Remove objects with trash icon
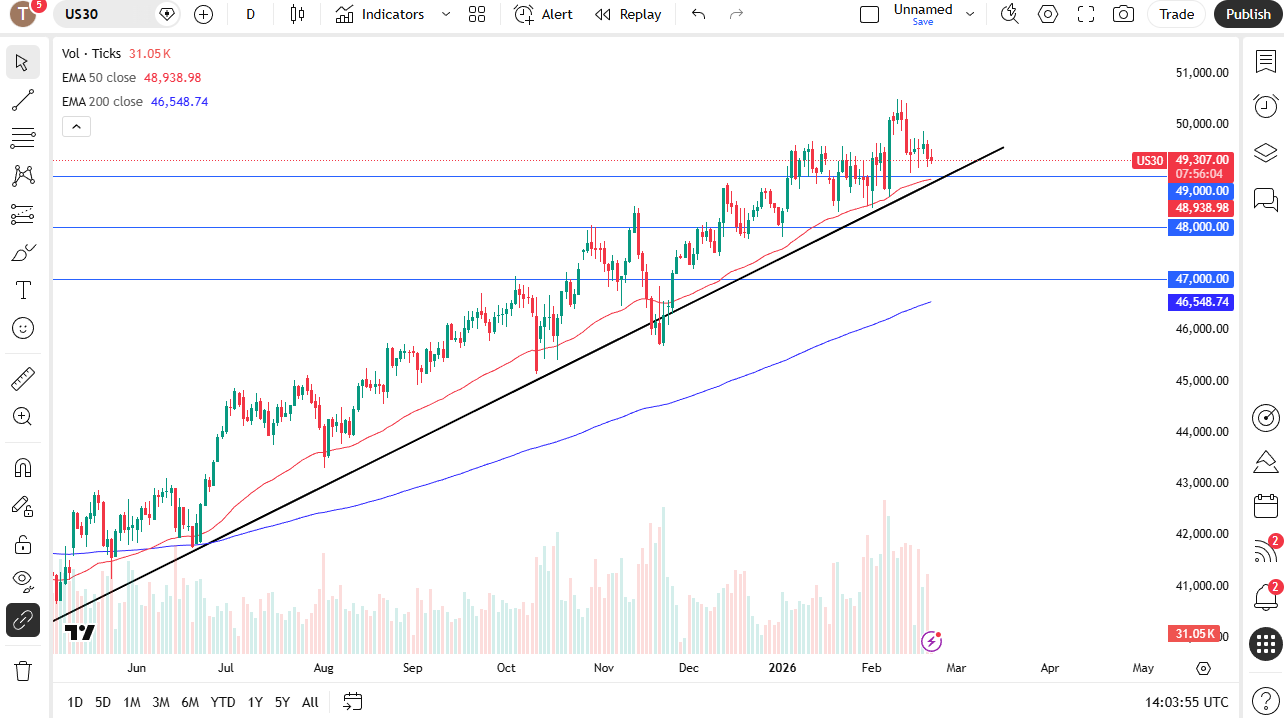This screenshot has width=1284, height=718. (22, 670)
